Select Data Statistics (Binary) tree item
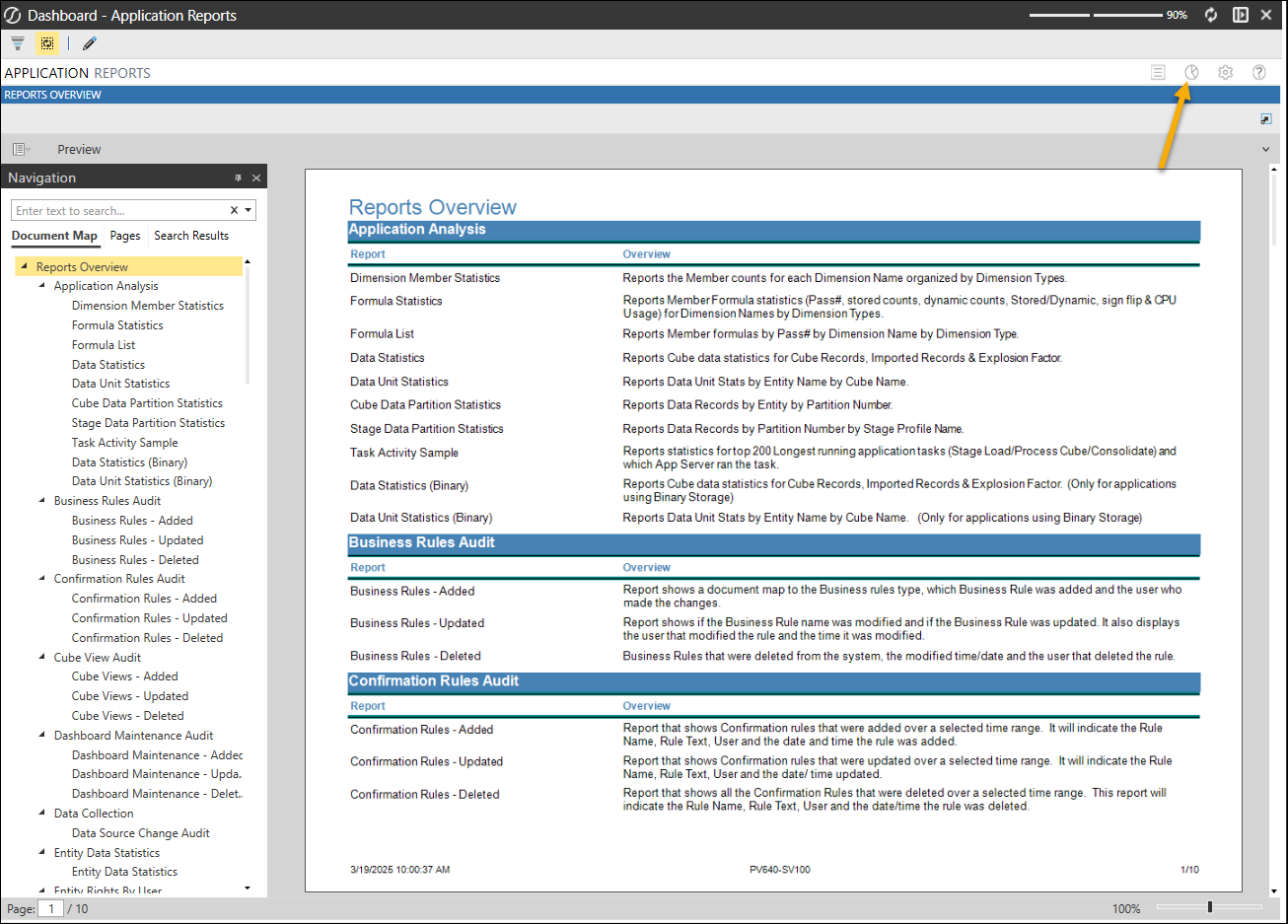Screen dimensions: 1288x924 point(129,462)
